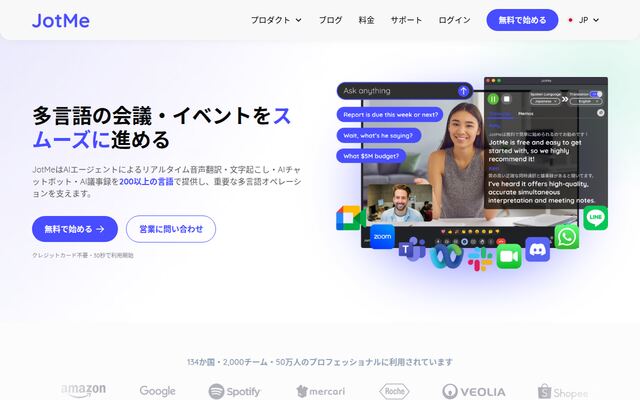Screen dimensions: 640x400
Task: Click 'JotMe is free and easy' transcript text
Action: point(535,151)
